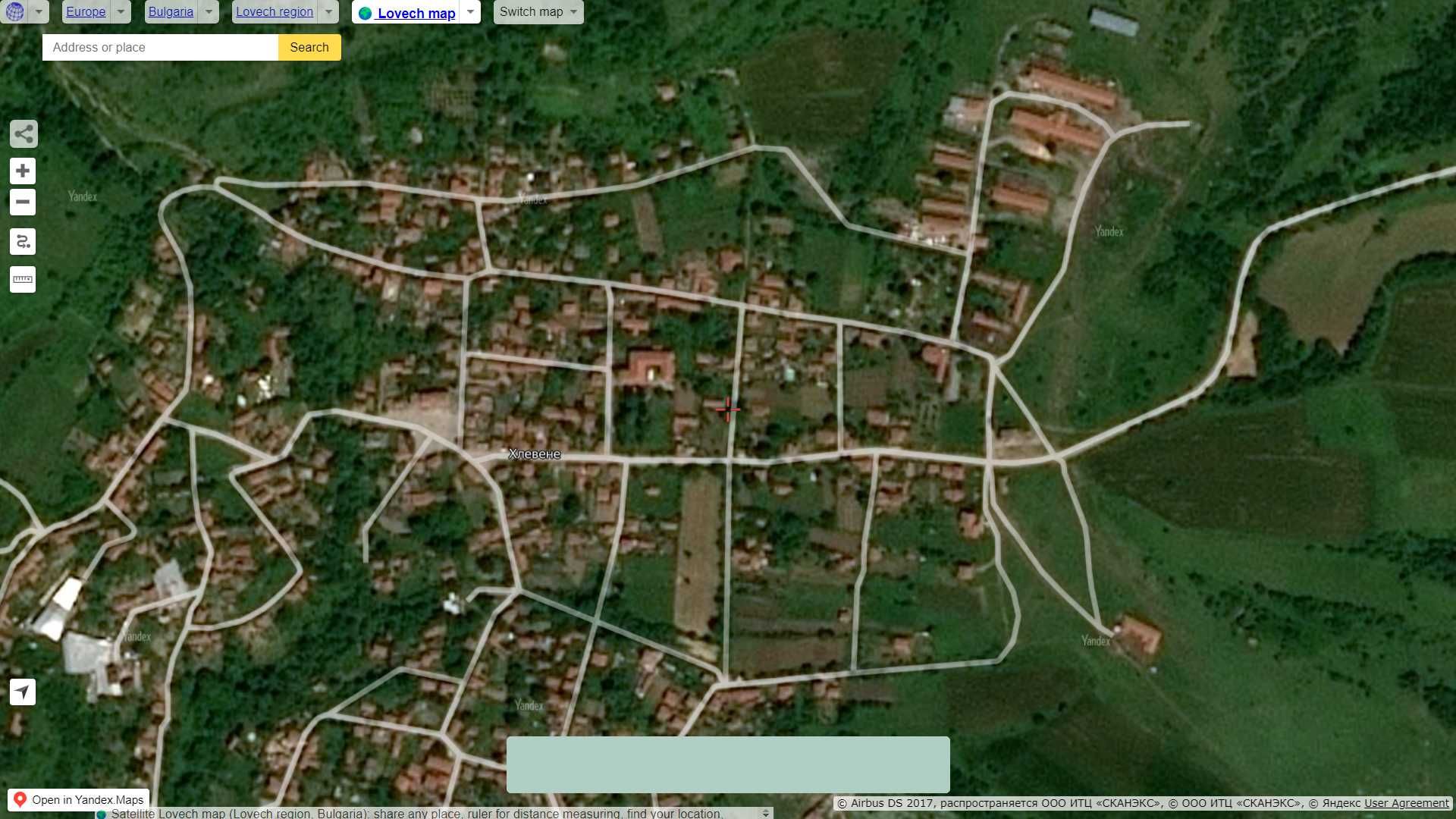The width and height of the screenshot is (1456, 819).
Task: Select the Lovech map tab
Action: tap(406, 13)
